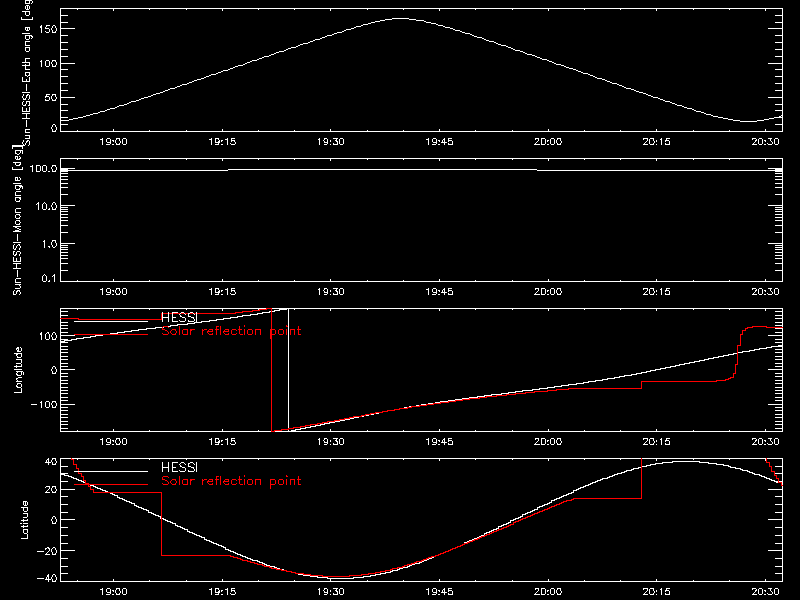
Task: Click the 40 tick on Latitude axis
Action: pos(52,462)
